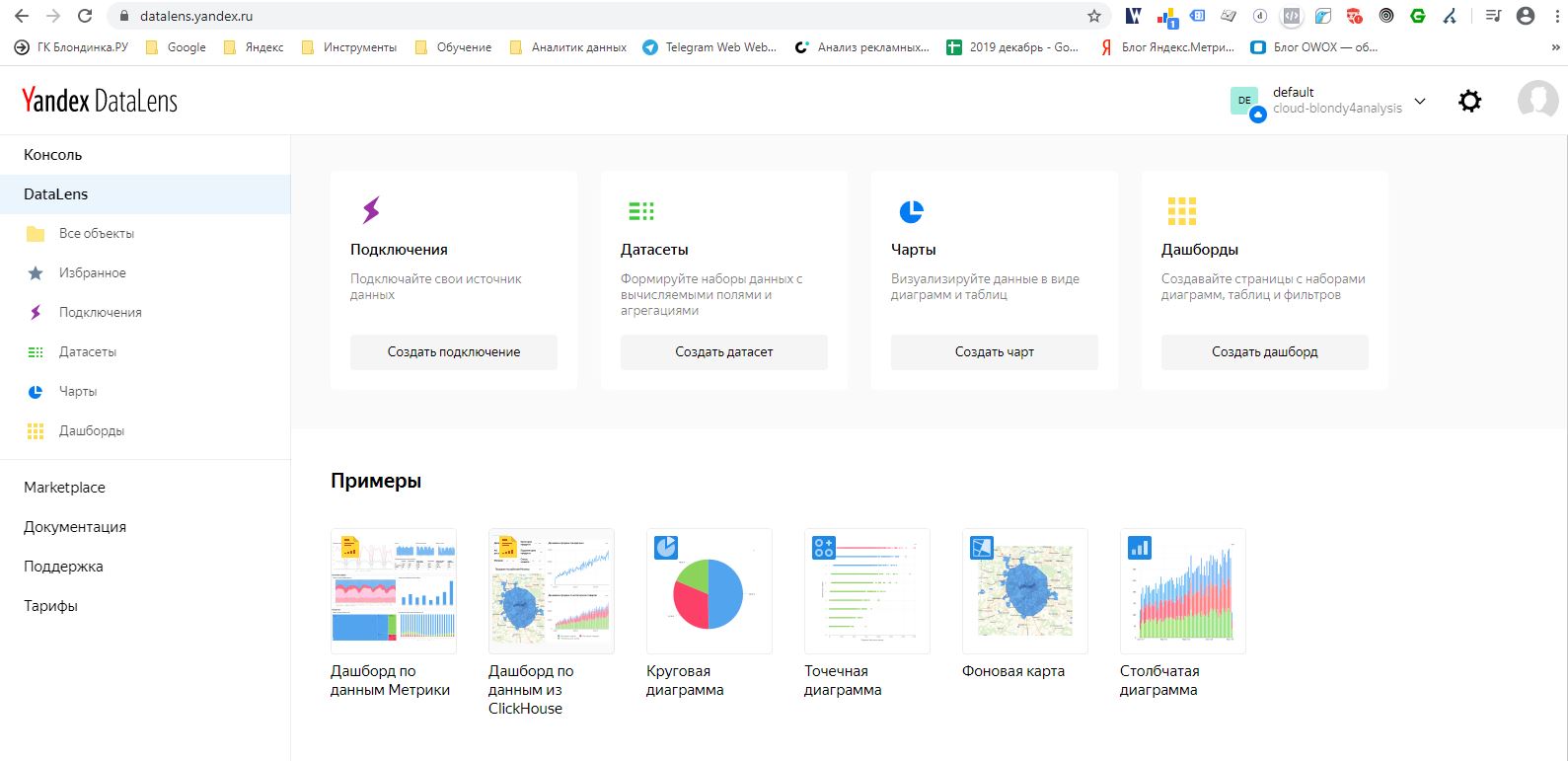Screen dimensions: 1568x761
Task: Click the Подключения card lightning icon
Action: tap(371, 210)
